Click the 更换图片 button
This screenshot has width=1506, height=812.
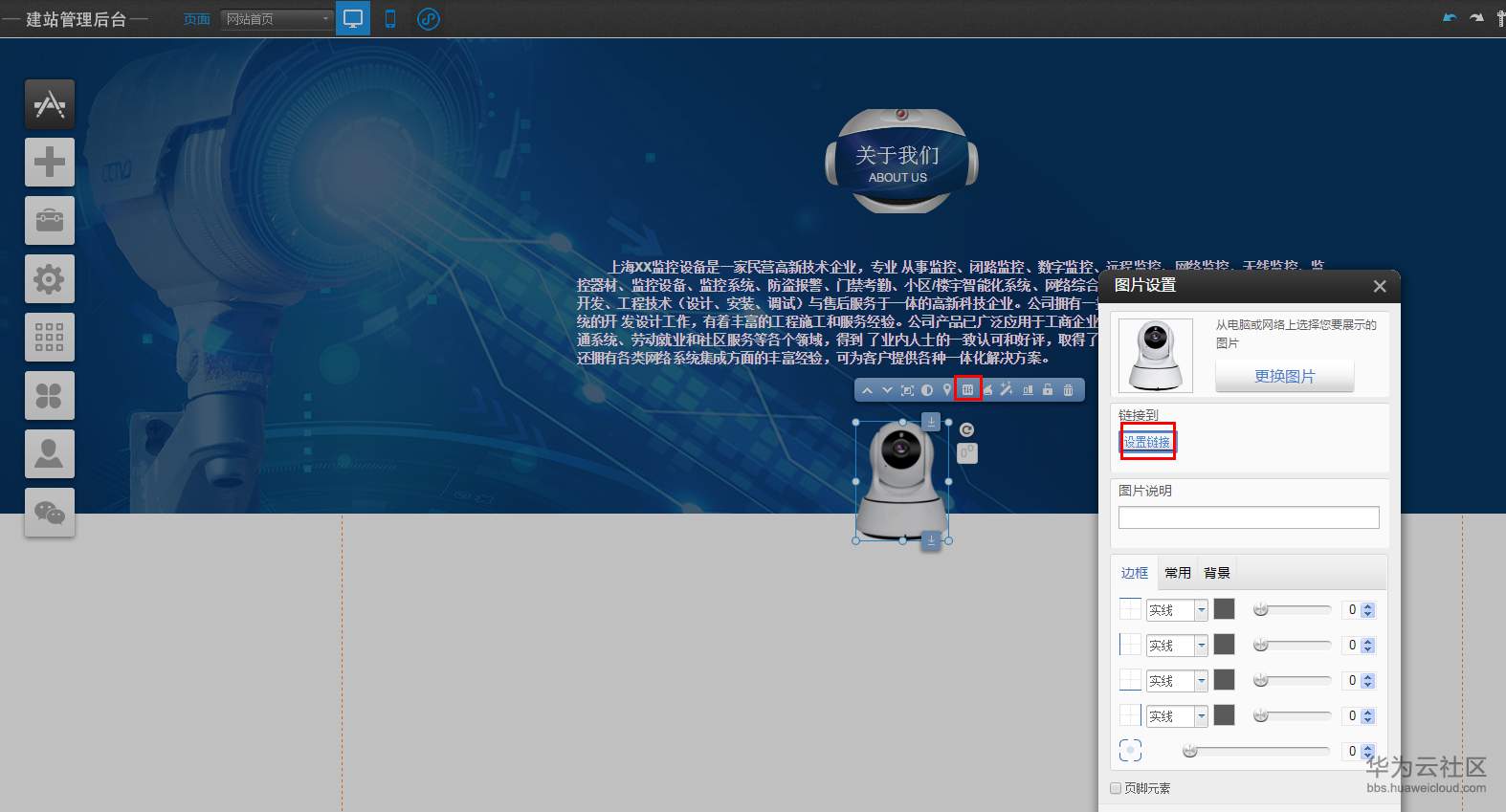tap(1285, 377)
